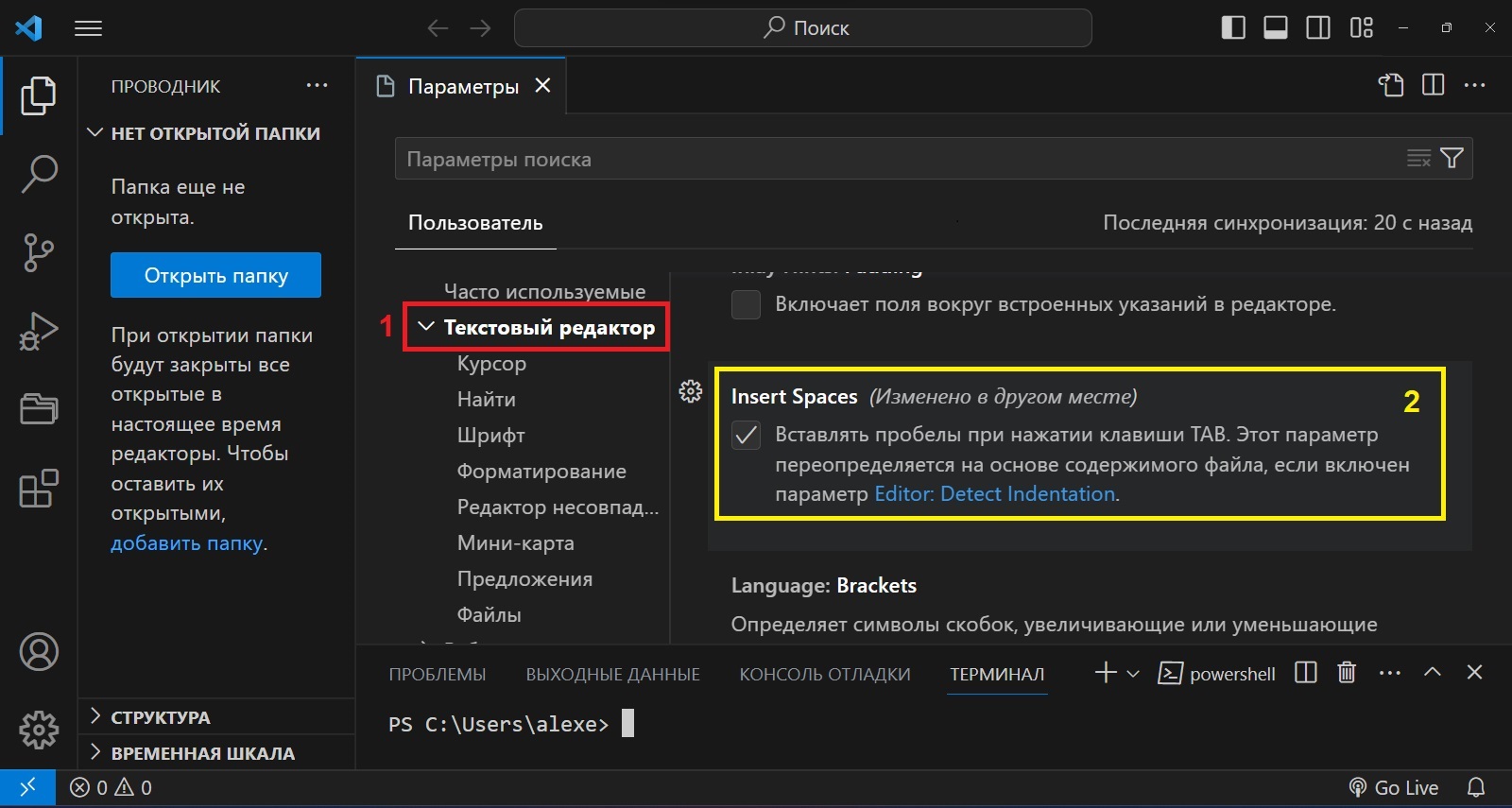The width and height of the screenshot is (1512, 808).
Task: Open the Extensions view
Action: pyautogui.click(x=39, y=489)
